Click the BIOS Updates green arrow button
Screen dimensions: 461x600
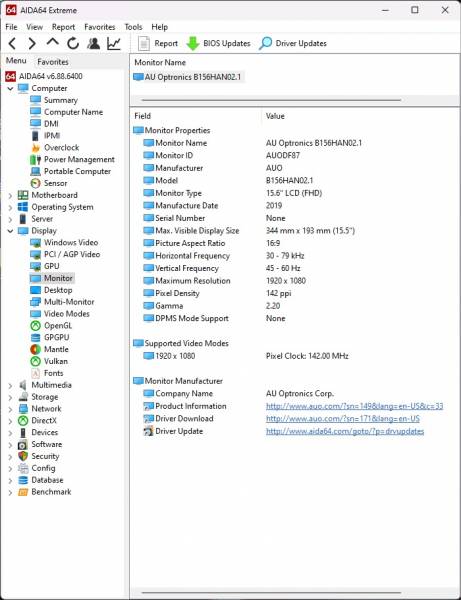(x=218, y=44)
